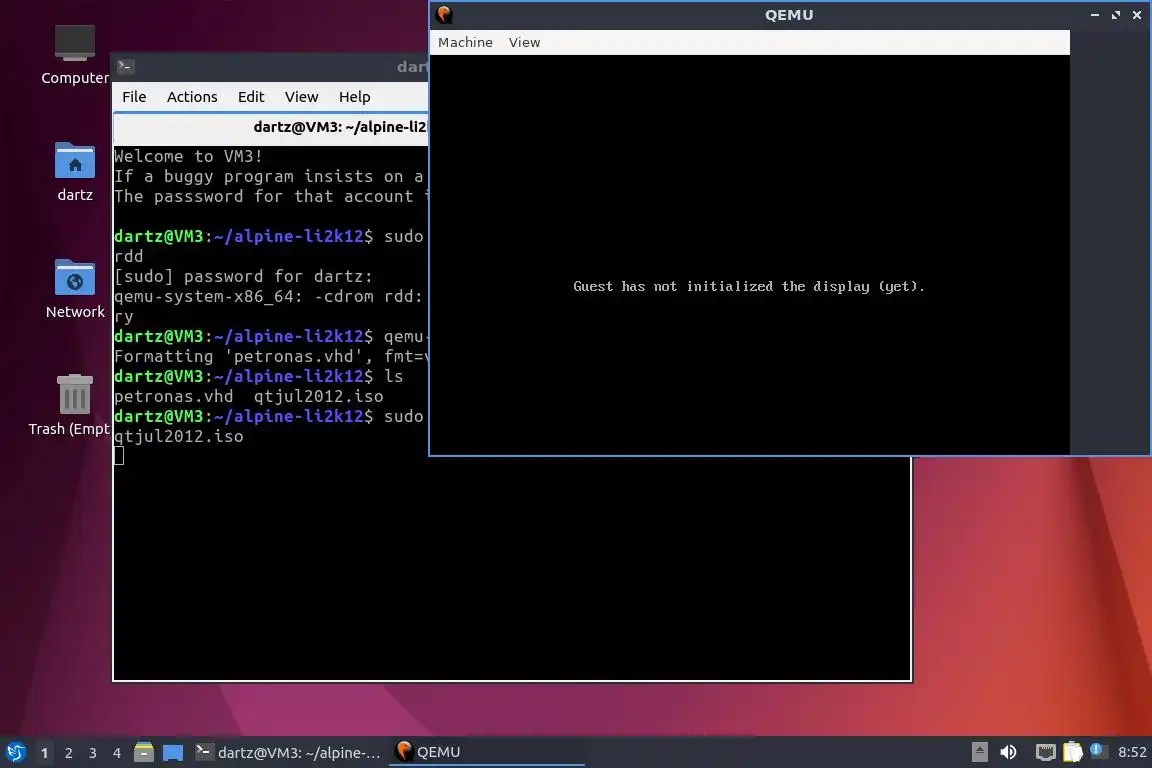
Task: Click 'petronas.vhd' in terminal ls output
Action: click(x=173, y=396)
